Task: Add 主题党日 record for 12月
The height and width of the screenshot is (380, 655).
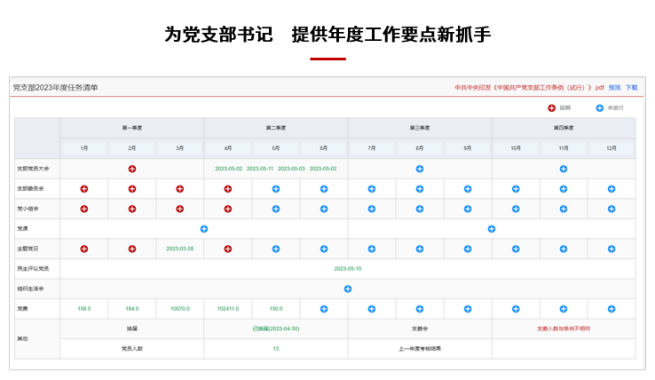Action: [x=612, y=249]
